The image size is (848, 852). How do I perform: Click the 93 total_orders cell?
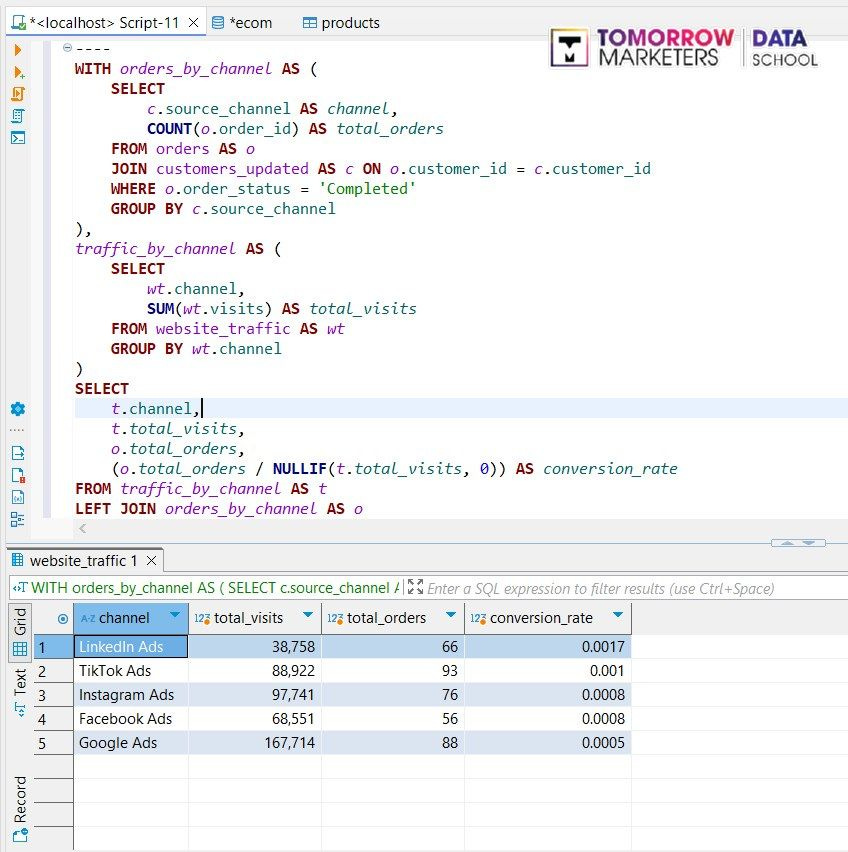click(x=393, y=671)
